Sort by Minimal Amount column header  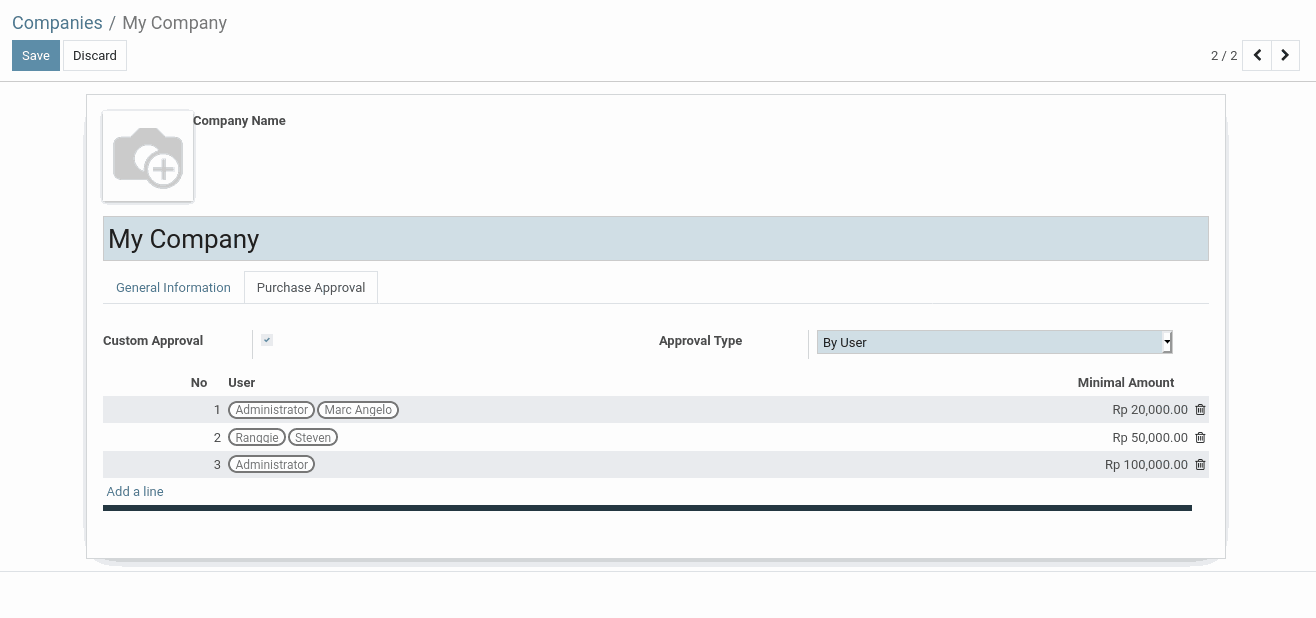(x=1125, y=383)
